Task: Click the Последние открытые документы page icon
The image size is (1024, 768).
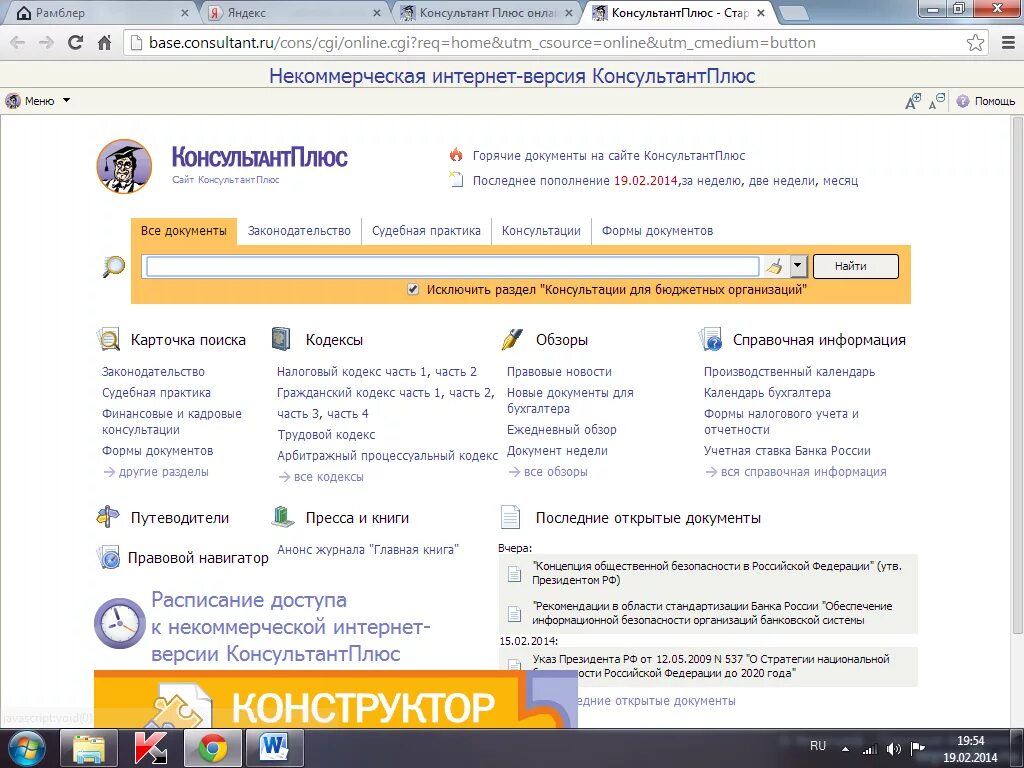Action: pyautogui.click(x=510, y=517)
